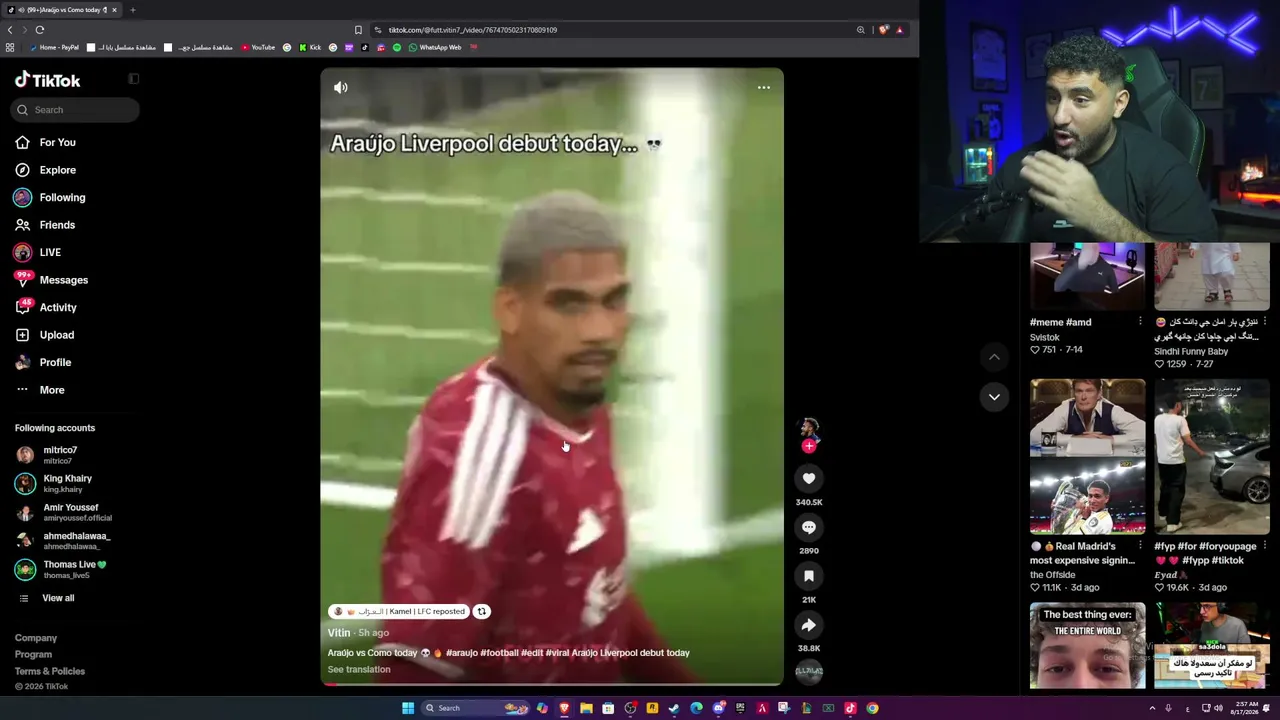
Task: Open a new browser tab
Action: 132,10
